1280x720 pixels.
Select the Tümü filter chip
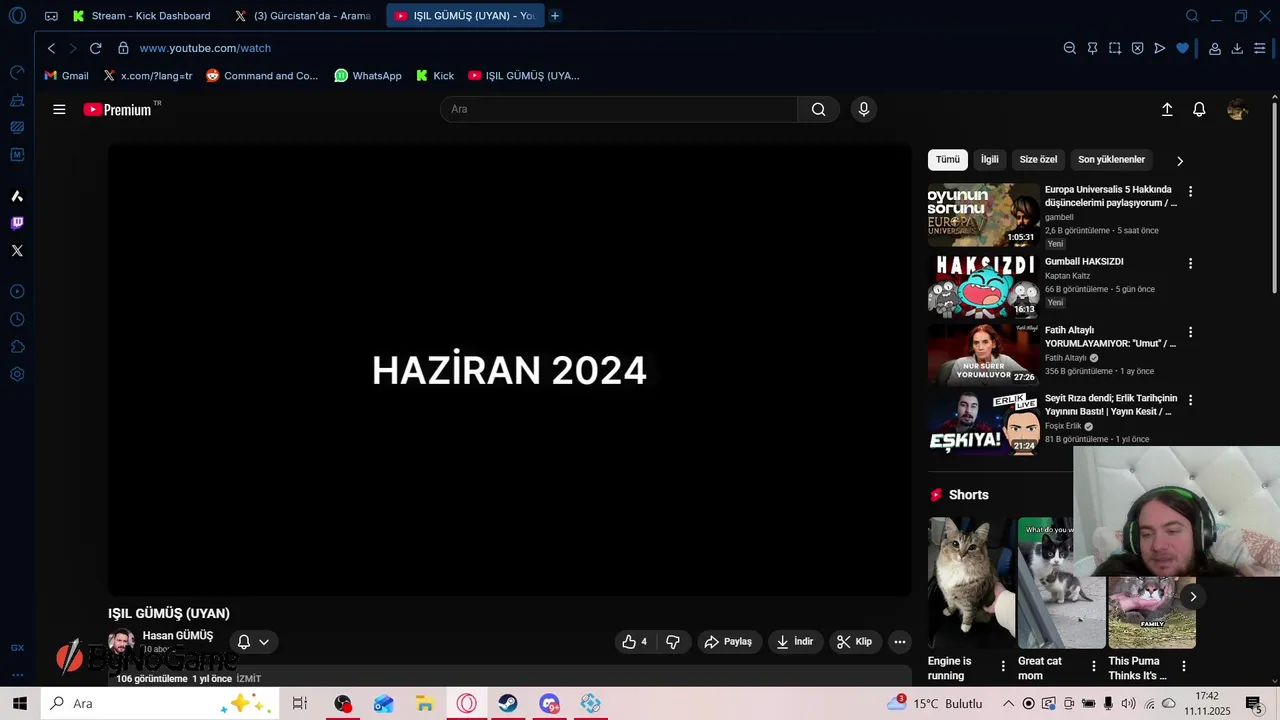(x=948, y=160)
